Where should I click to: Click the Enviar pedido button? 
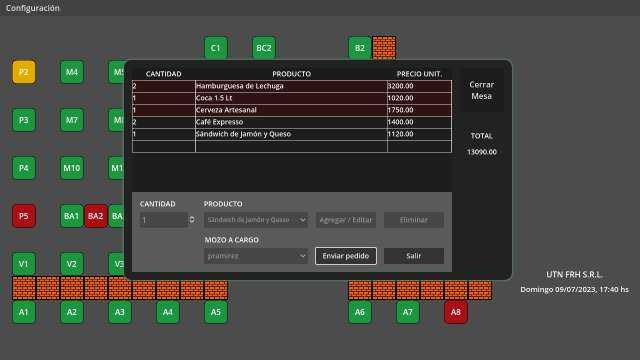(x=346, y=256)
